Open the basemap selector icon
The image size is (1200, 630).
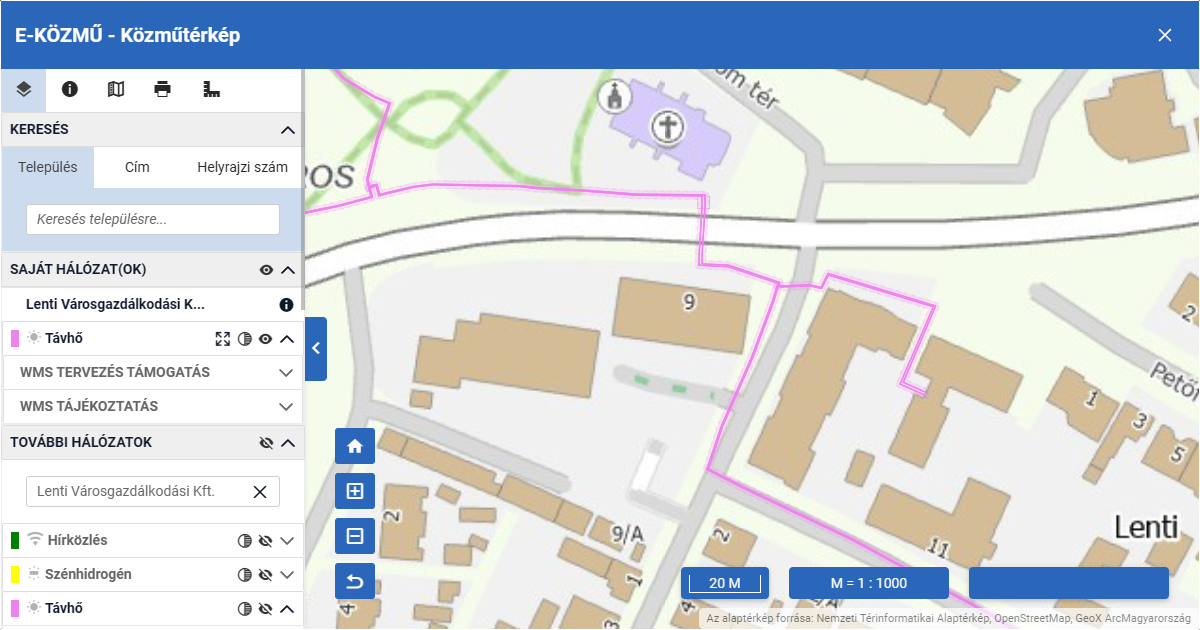116,89
